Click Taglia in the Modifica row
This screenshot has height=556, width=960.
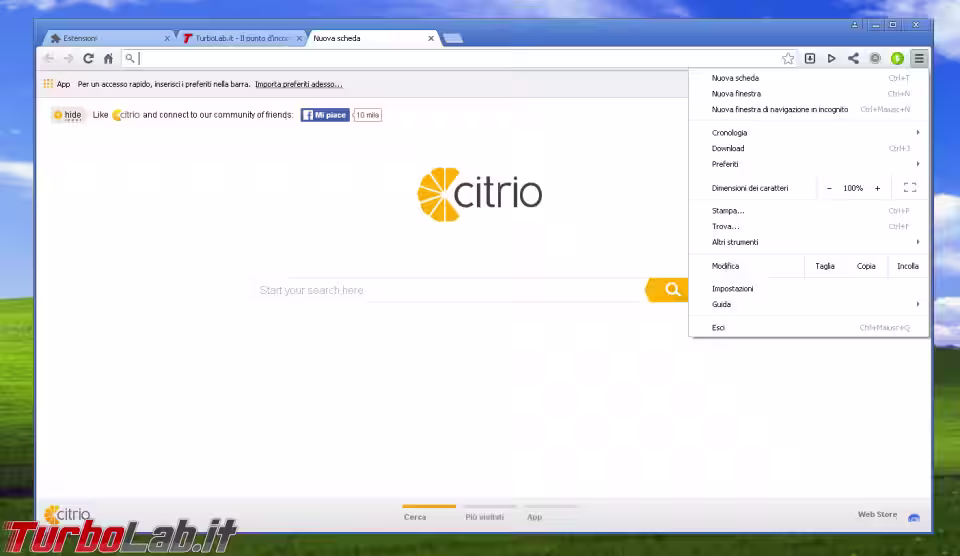825,266
